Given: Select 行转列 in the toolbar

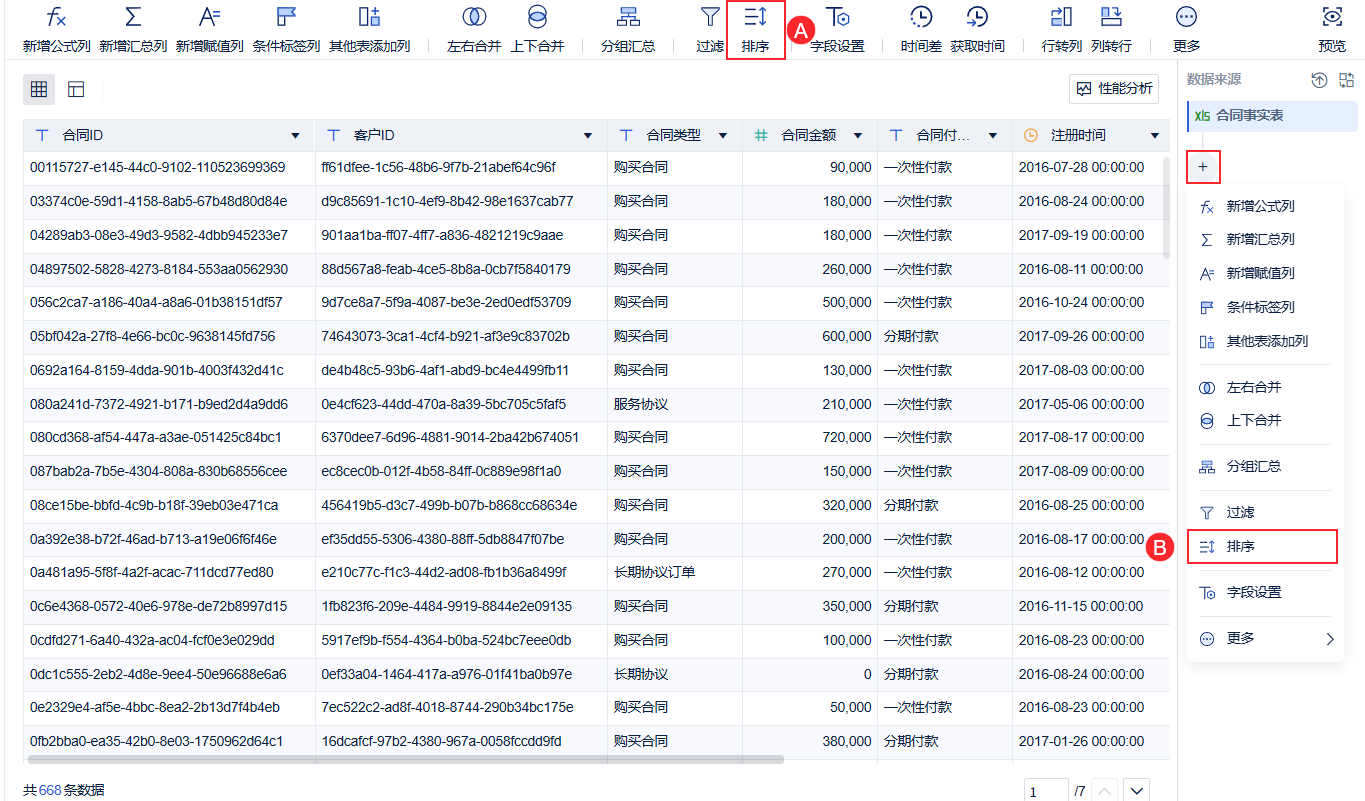Looking at the screenshot, I should [x=1061, y=29].
